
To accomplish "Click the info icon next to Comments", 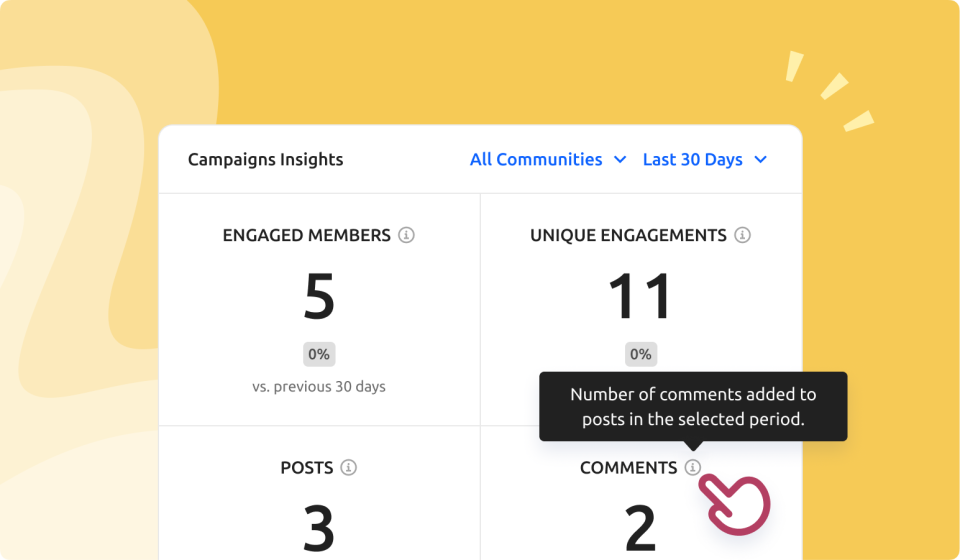I will pyautogui.click(x=693, y=467).
